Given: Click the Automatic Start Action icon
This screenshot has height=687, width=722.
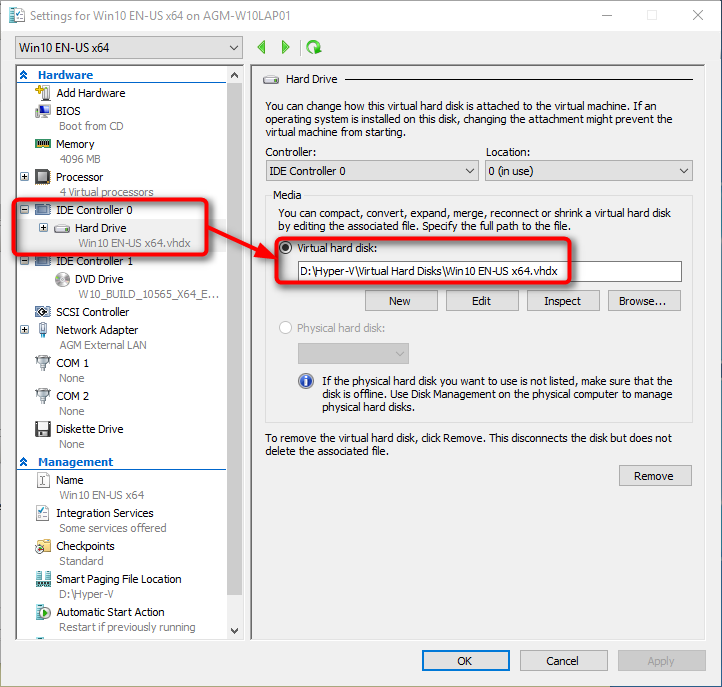Looking at the screenshot, I should (x=43, y=612).
